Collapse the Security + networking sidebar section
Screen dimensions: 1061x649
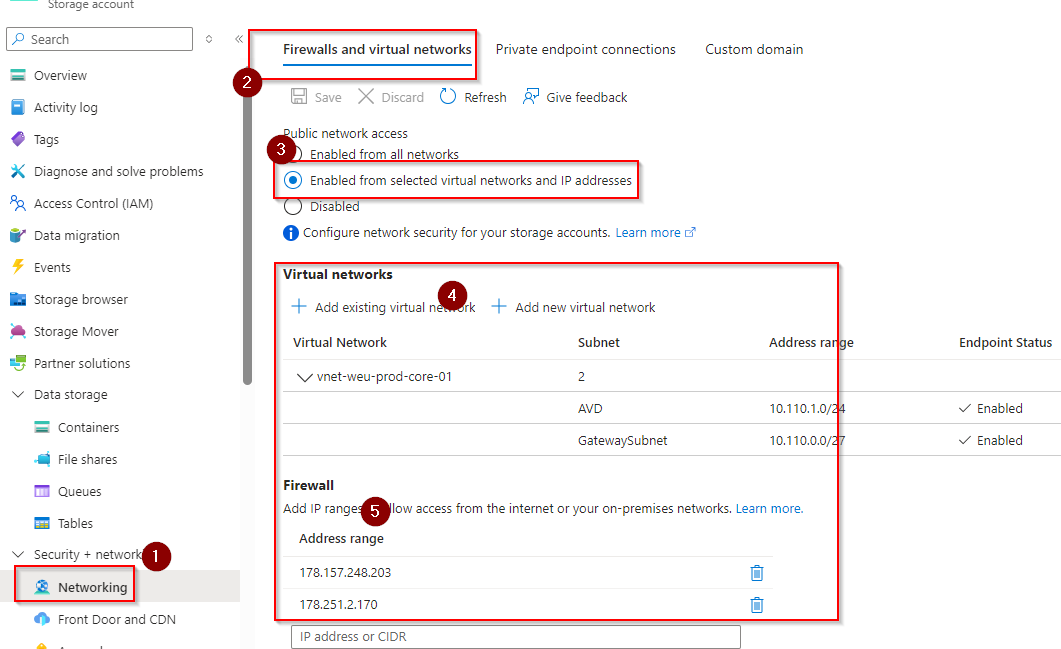tap(18, 555)
